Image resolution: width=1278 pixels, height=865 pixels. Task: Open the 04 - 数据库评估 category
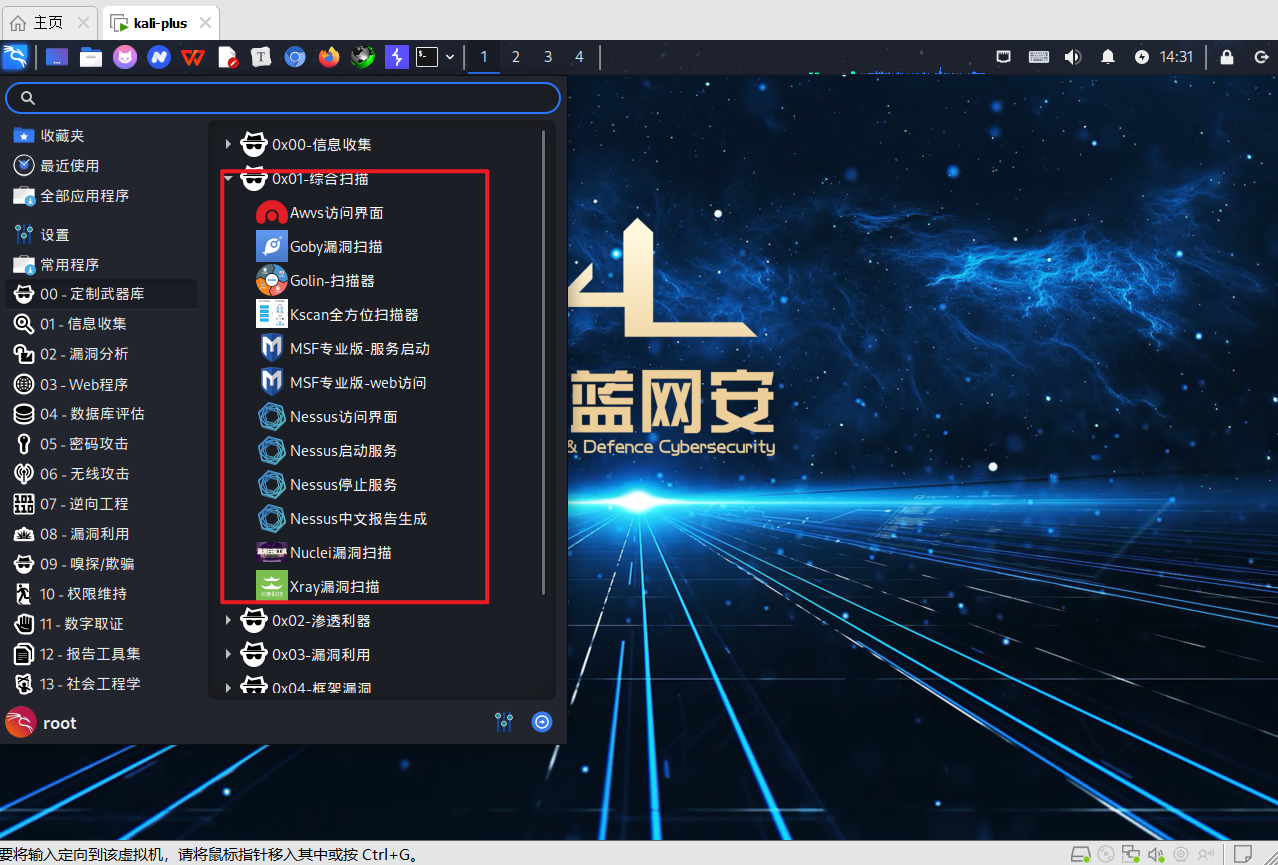103,414
